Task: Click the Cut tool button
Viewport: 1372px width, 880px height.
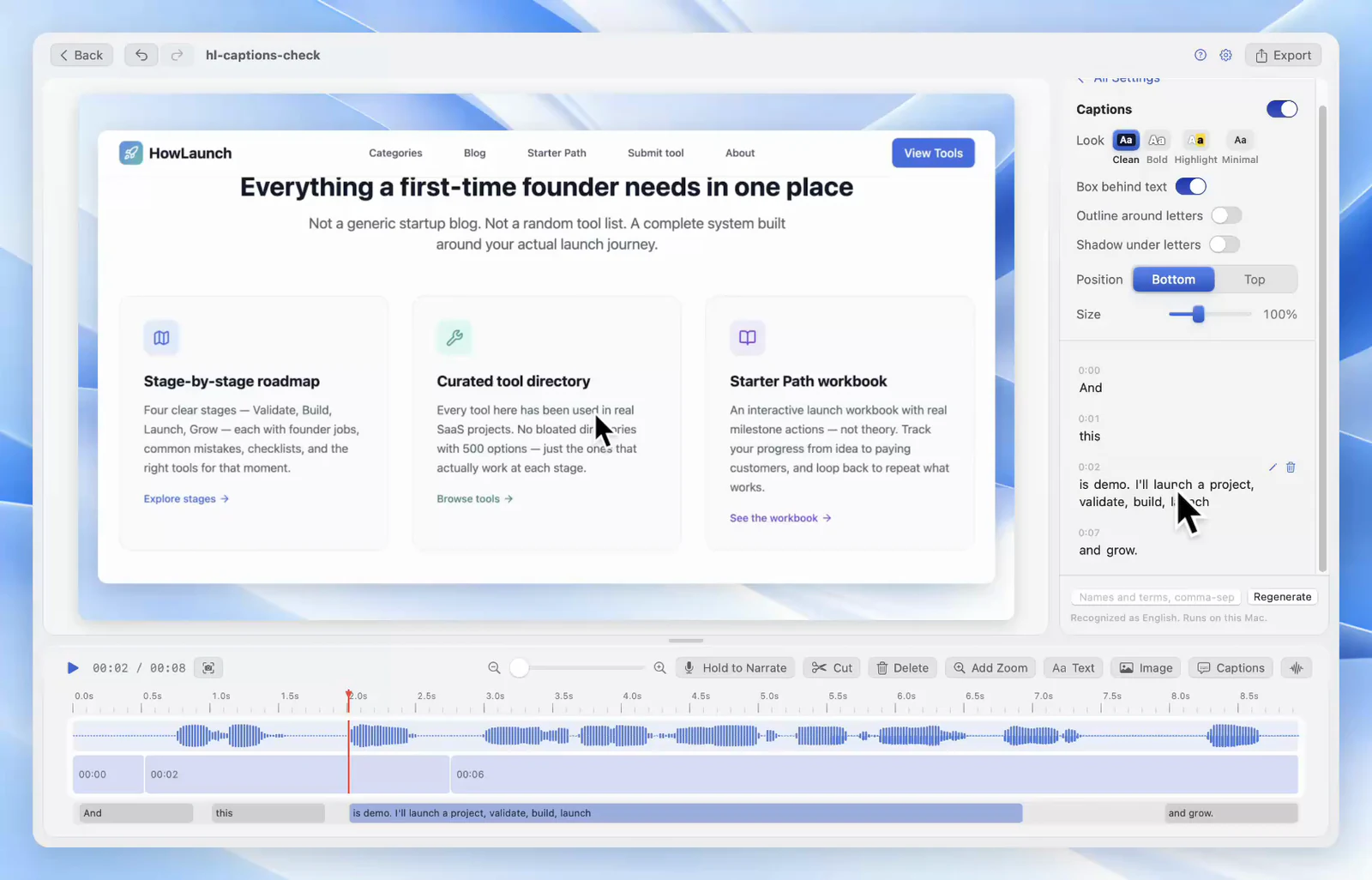Action: [832, 668]
